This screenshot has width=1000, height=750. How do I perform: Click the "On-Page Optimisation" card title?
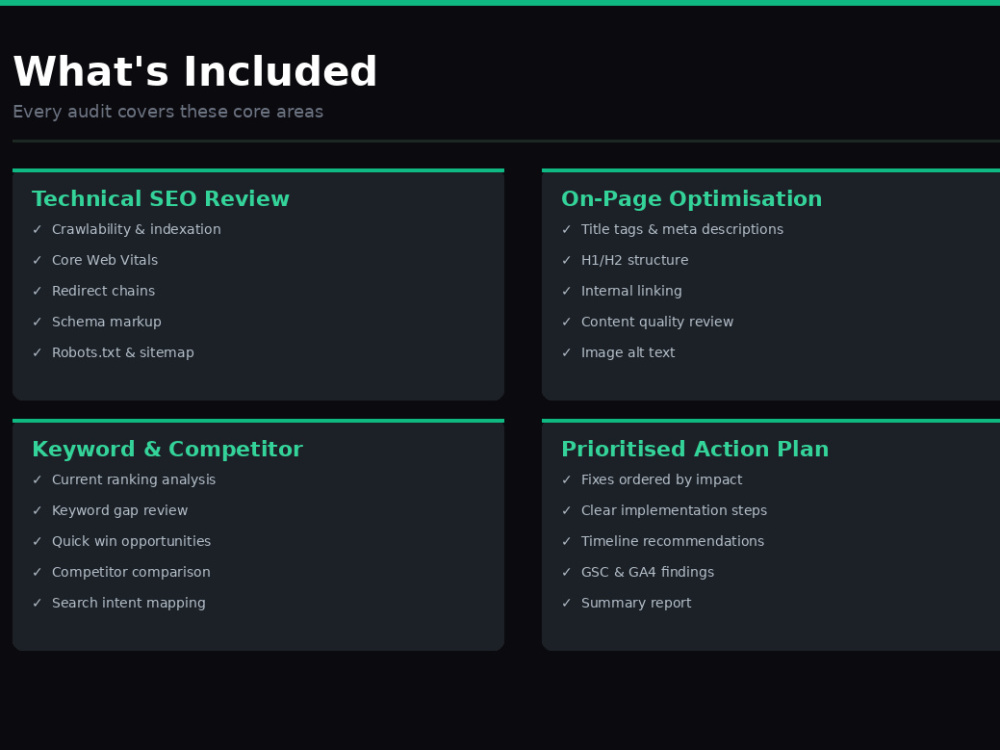pyautogui.click(x=691, y=198)
